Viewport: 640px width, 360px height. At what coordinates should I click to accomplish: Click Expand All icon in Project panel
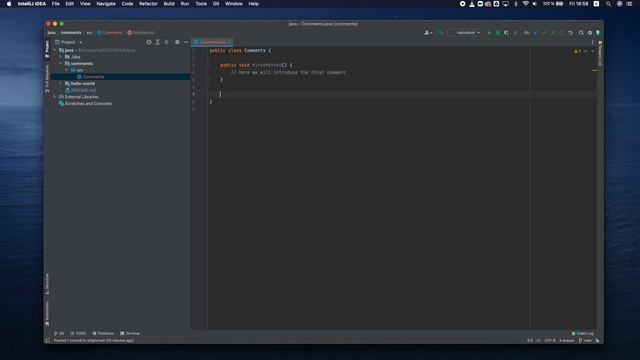158,42
